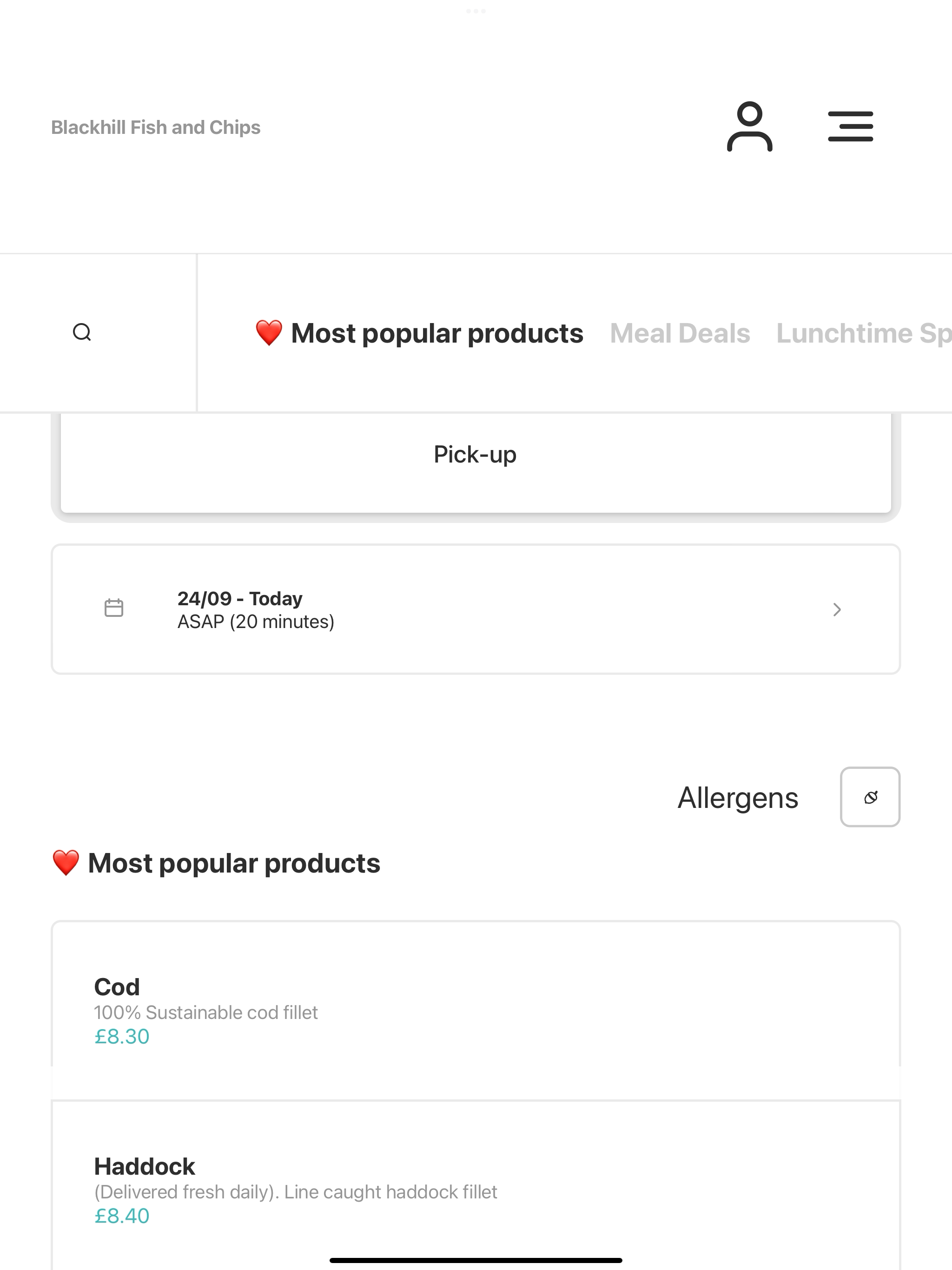This screenshot has height=1270, width=952.
Task: Open the Haddock product card
Action: 476,1185
